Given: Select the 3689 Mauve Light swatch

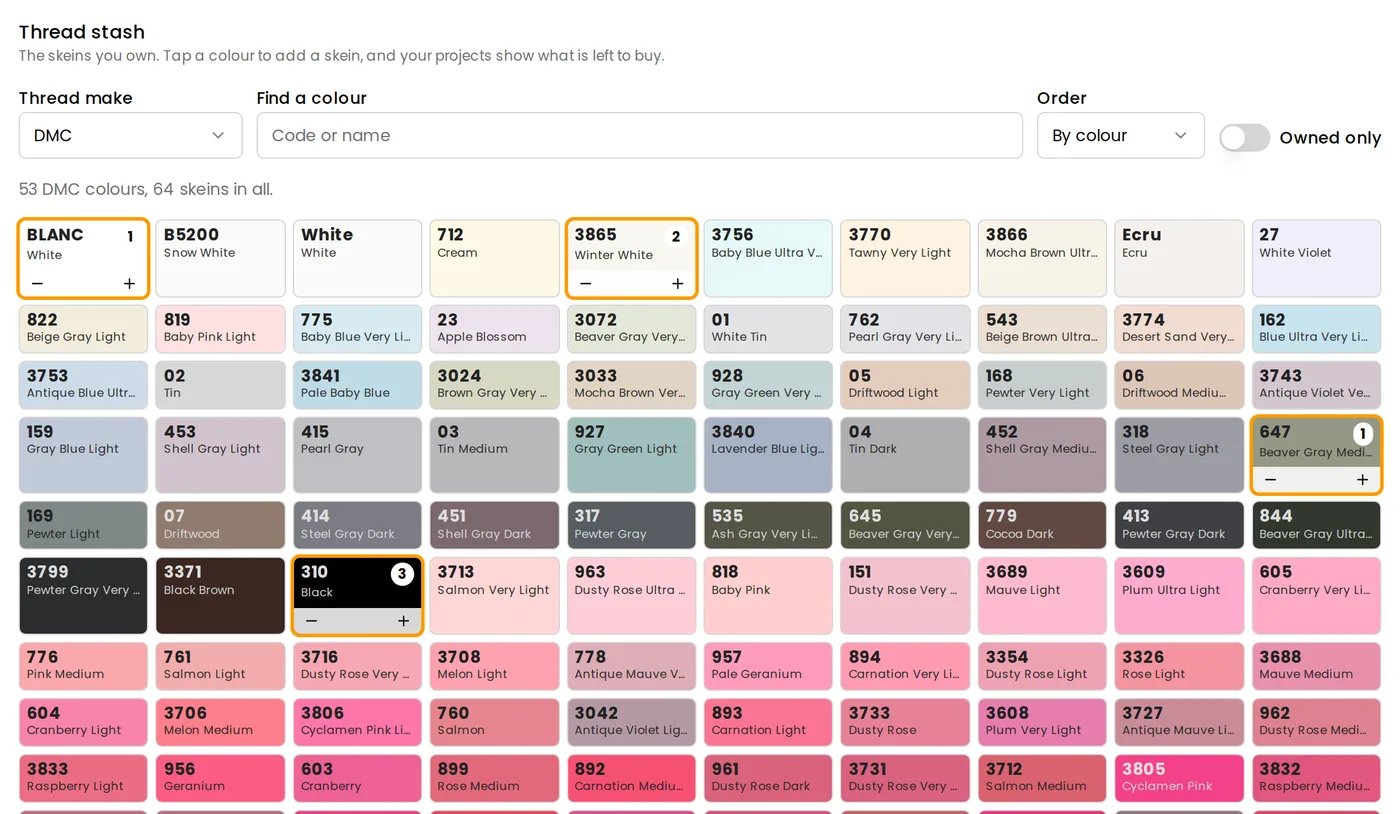Looking at the screenshot, I should click(1042, 596).
